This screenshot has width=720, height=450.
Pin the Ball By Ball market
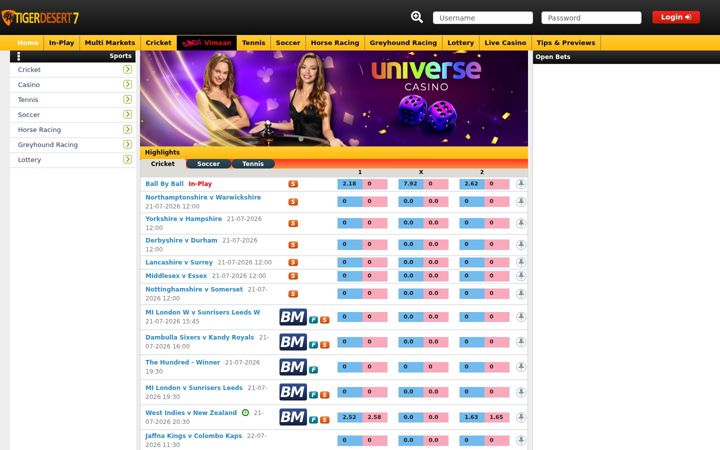click(521, 184)
